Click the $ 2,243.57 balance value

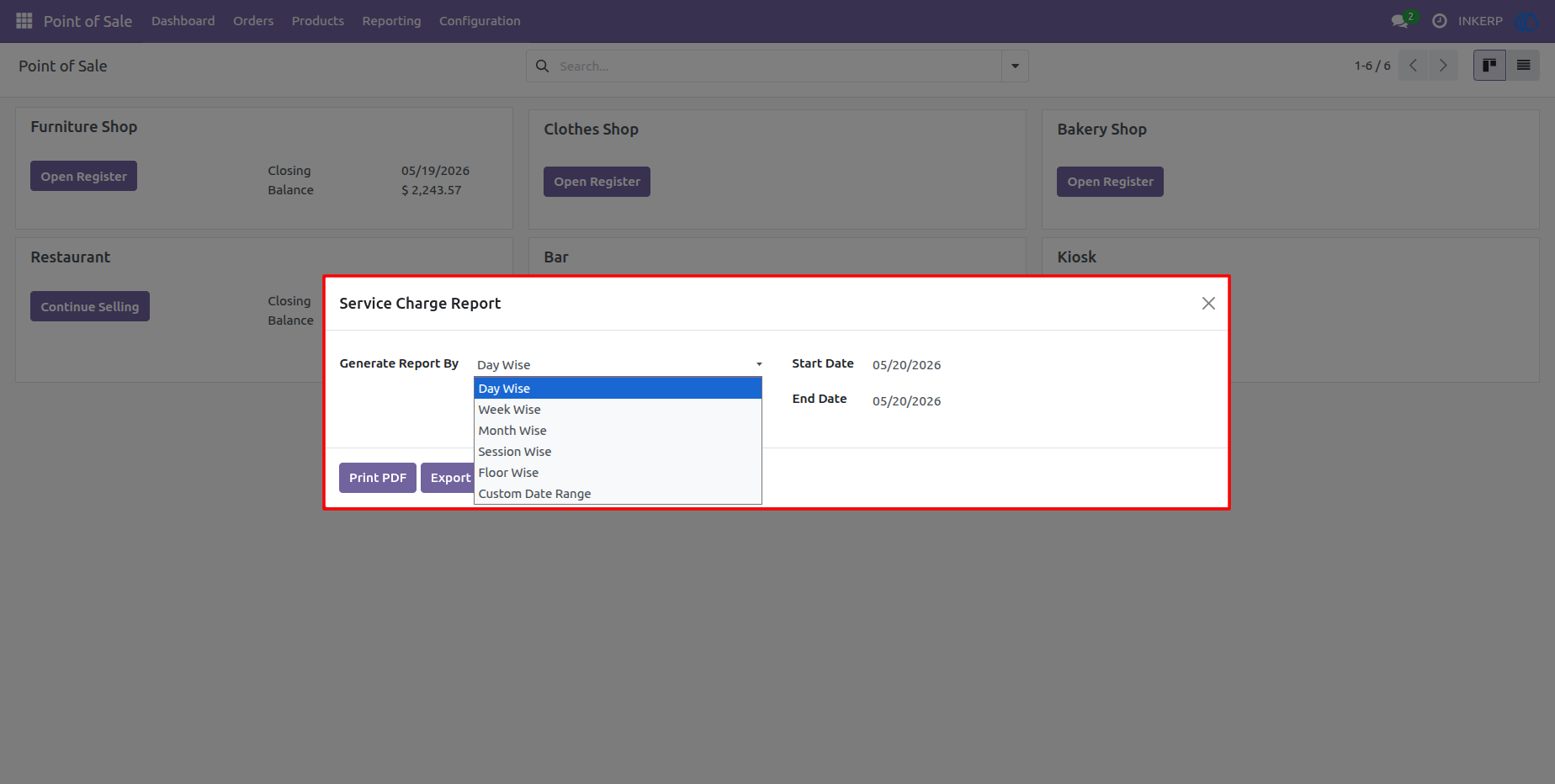(432, 190)
